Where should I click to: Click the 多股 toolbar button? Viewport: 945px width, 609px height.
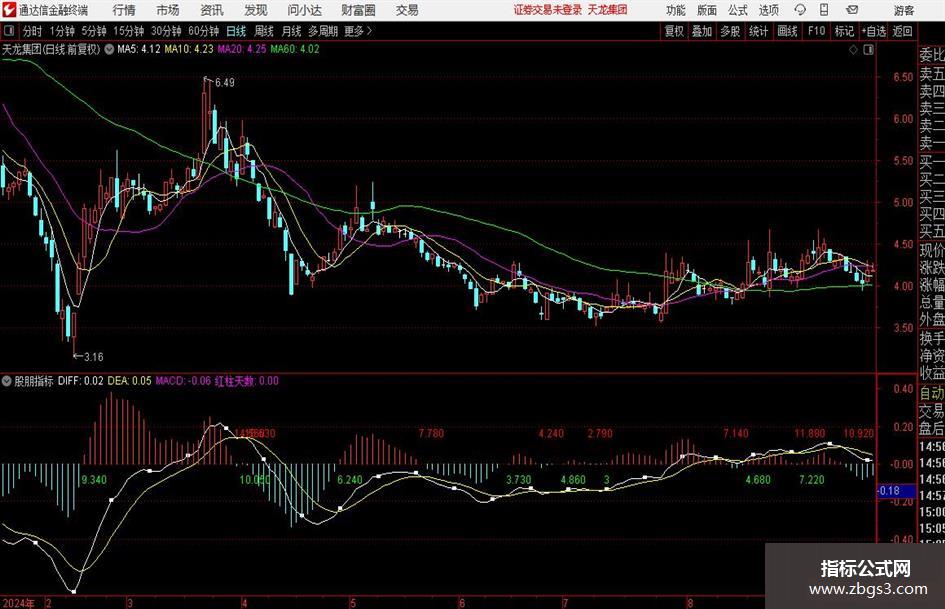730,31
